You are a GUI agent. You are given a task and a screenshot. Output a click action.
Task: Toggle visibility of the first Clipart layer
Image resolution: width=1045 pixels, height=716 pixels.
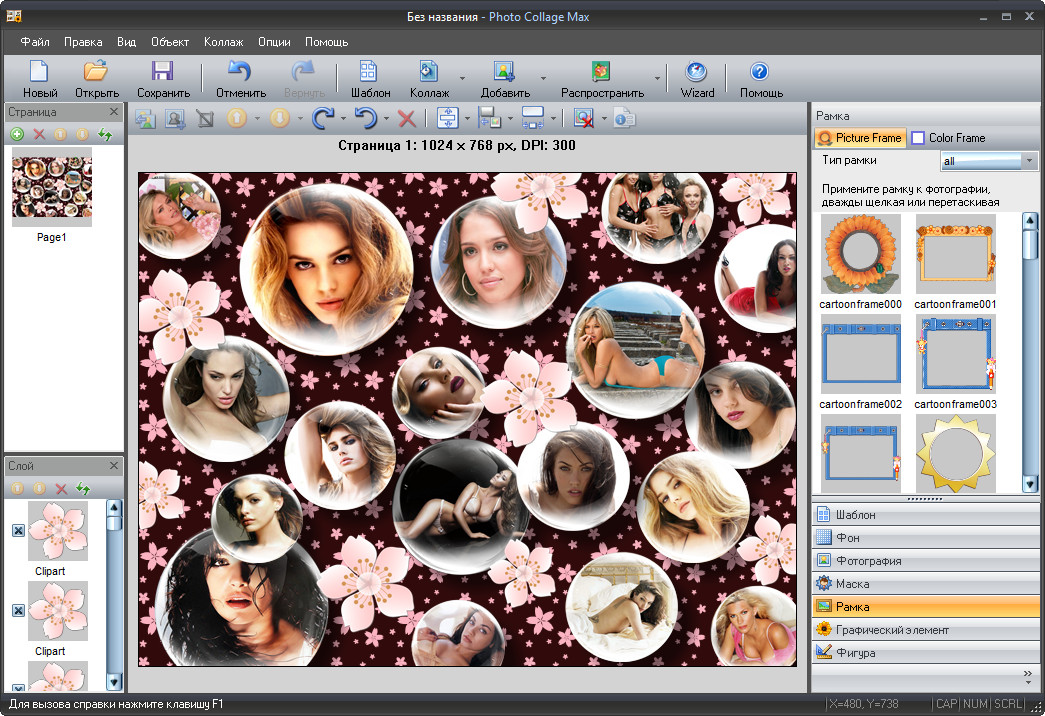[x=18, y=530]
